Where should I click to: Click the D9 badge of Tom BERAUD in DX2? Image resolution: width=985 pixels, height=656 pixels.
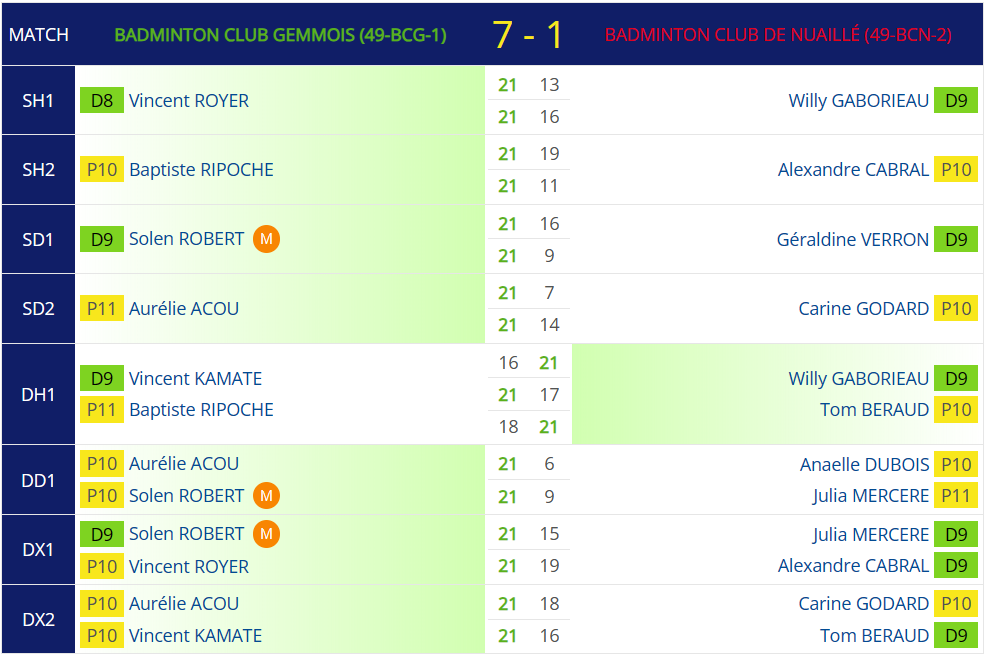point(955,635)
